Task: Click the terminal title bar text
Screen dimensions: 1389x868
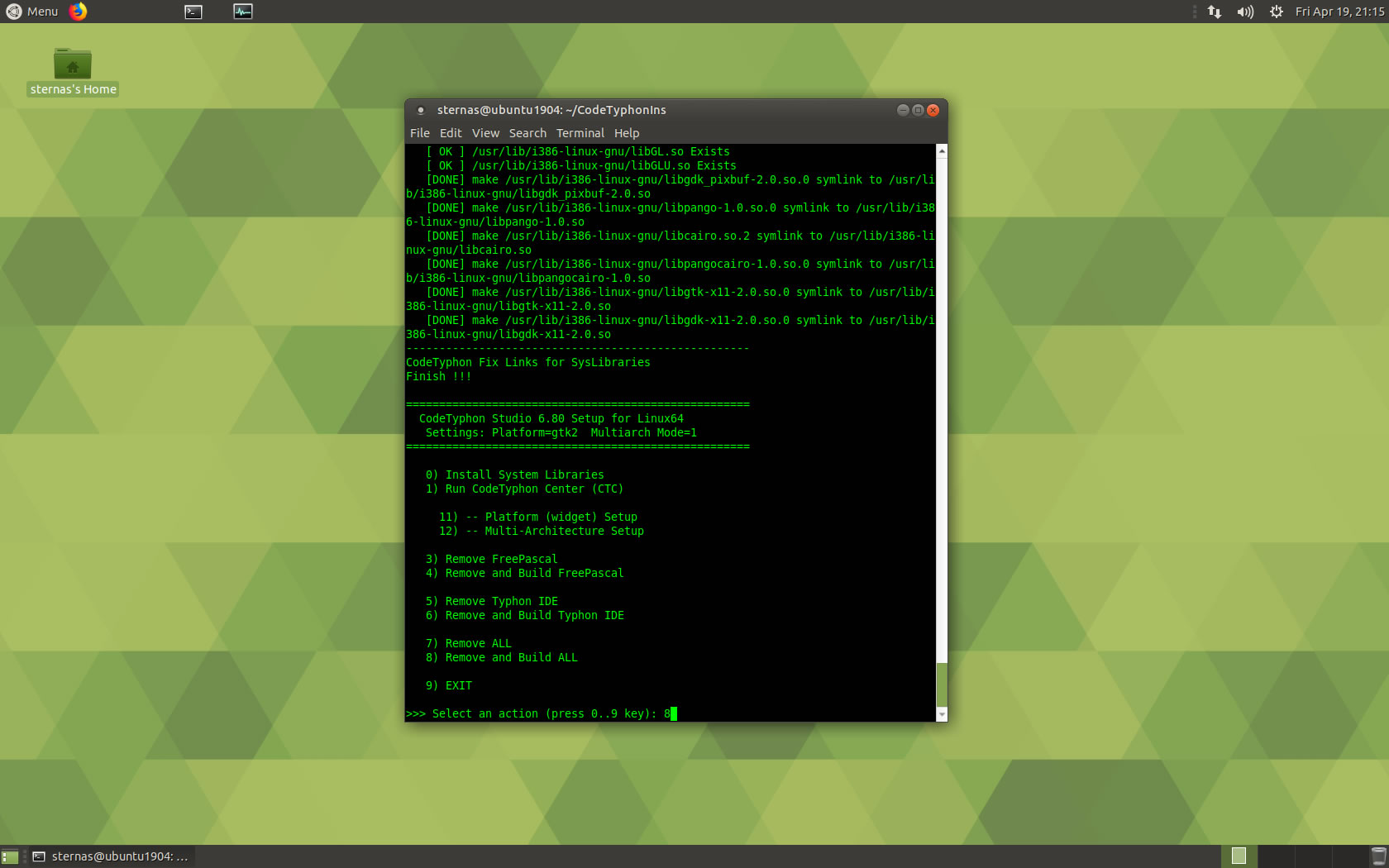Action: pos(551,110)
